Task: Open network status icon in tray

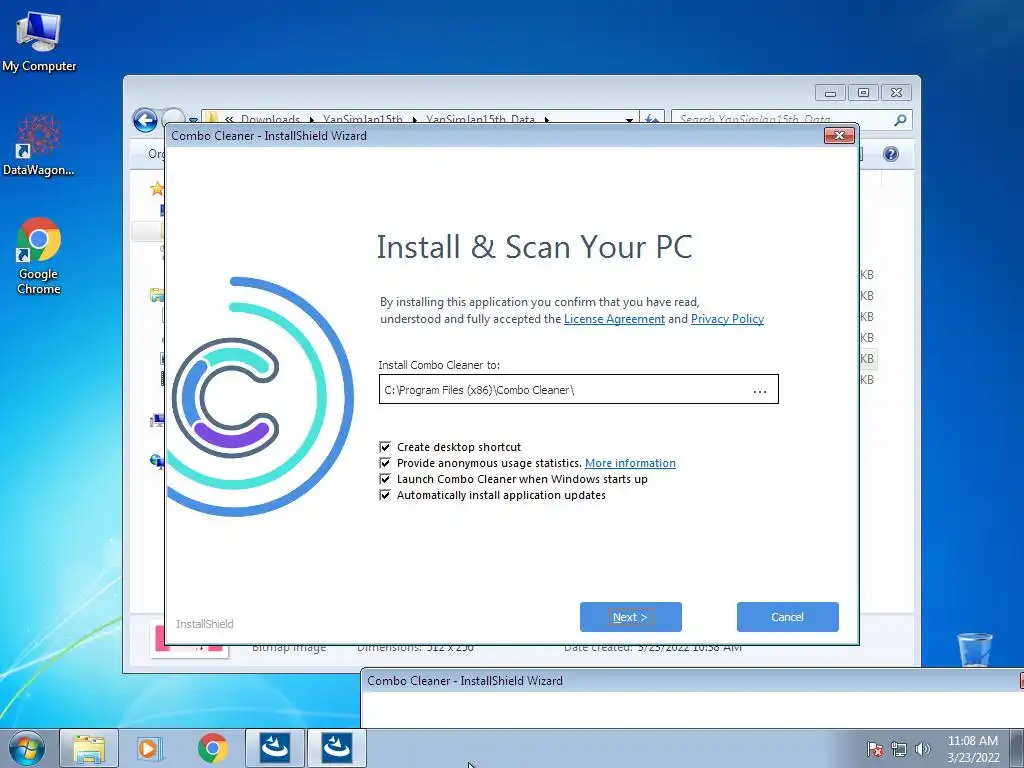Action: coord(899,749)
